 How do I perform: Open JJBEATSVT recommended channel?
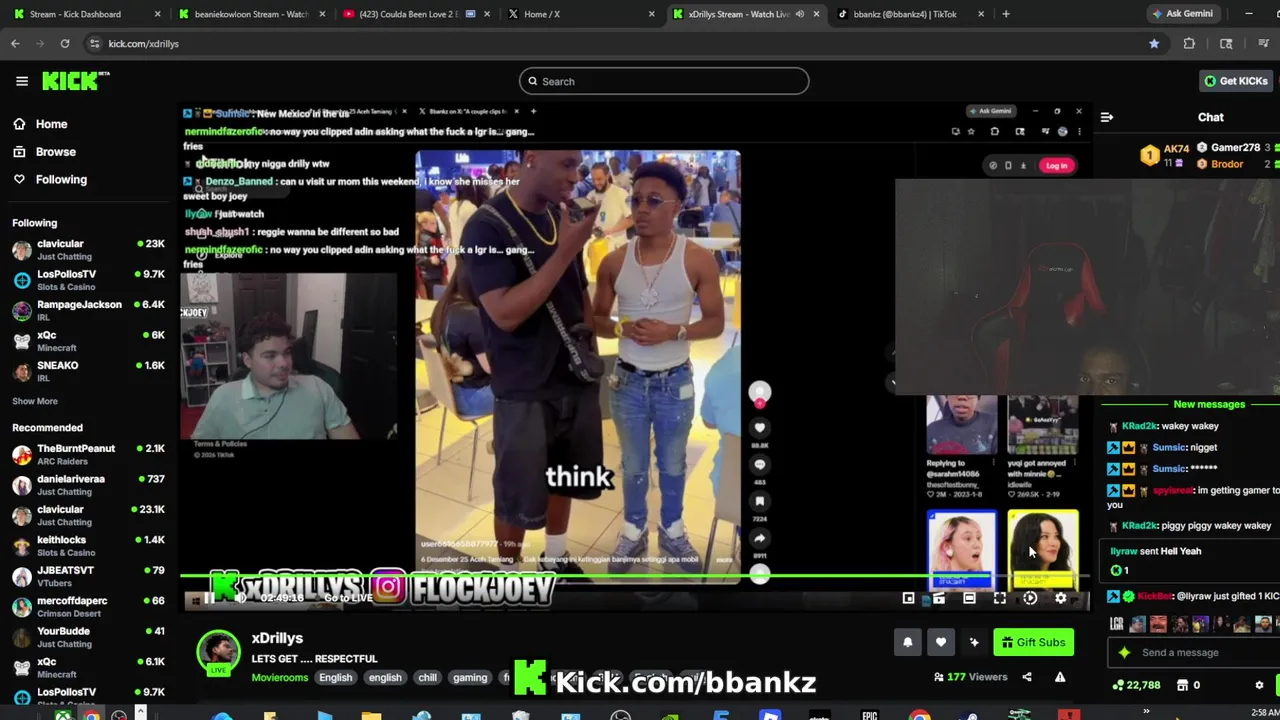[x=88, y=576]
